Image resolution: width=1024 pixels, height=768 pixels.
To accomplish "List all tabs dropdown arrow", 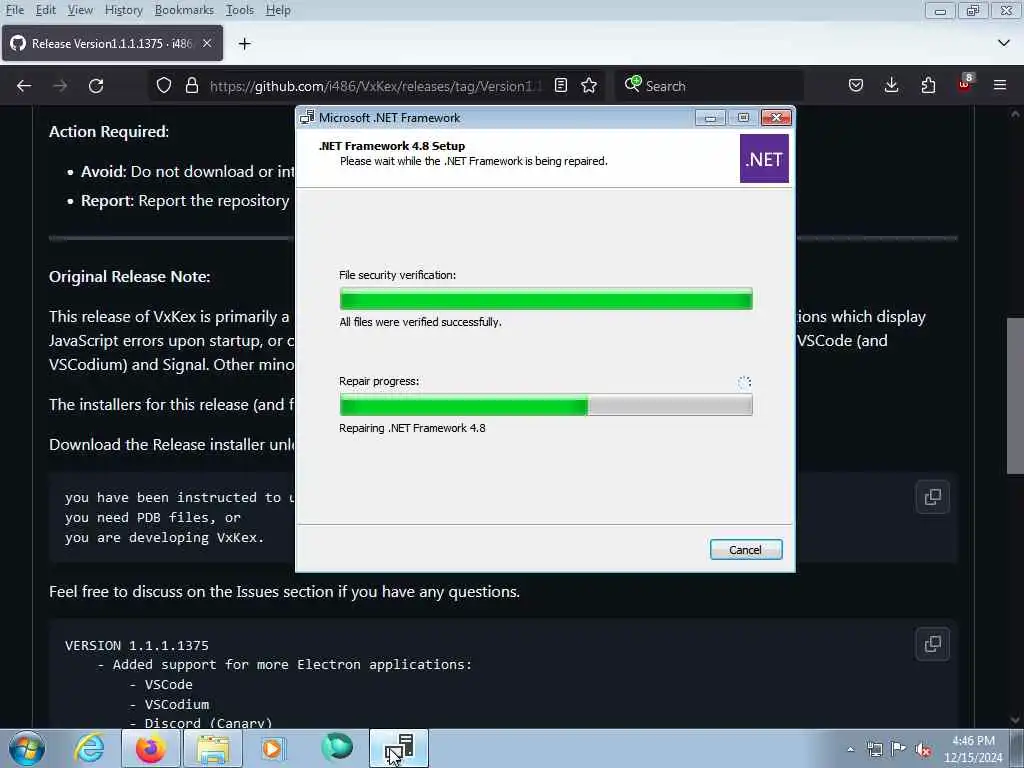I will 1004,43.
